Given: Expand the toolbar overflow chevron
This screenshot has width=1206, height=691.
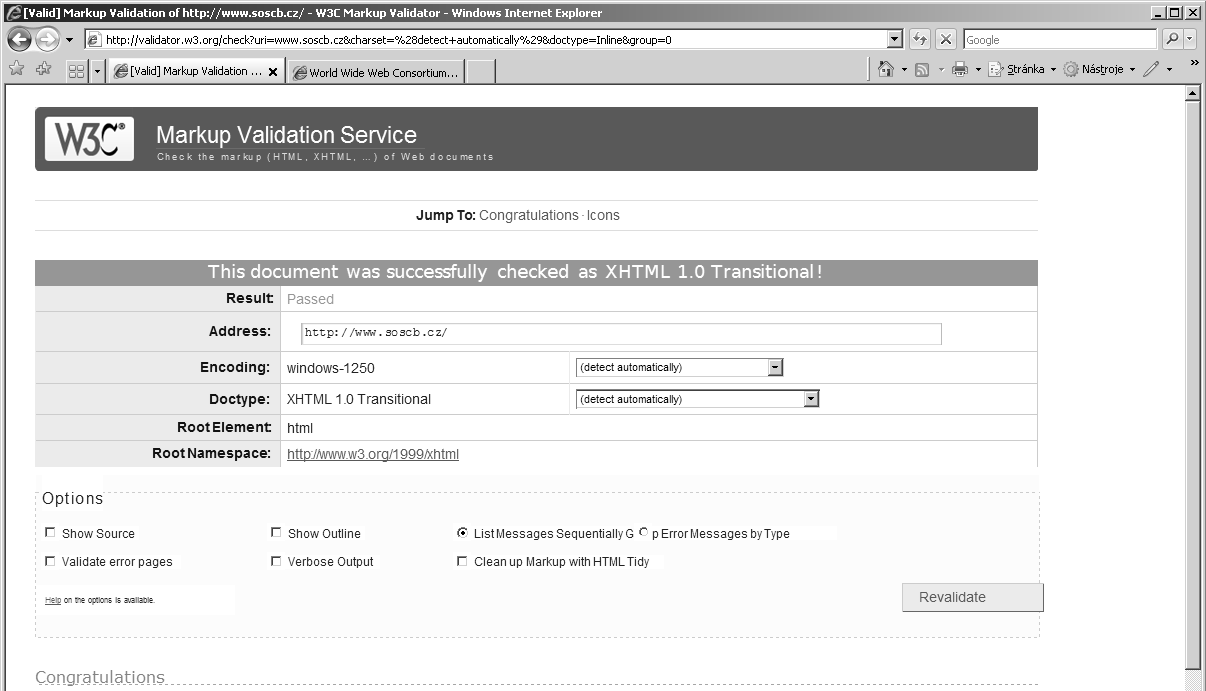Looking at the screenshot, I should (1194, 64).
